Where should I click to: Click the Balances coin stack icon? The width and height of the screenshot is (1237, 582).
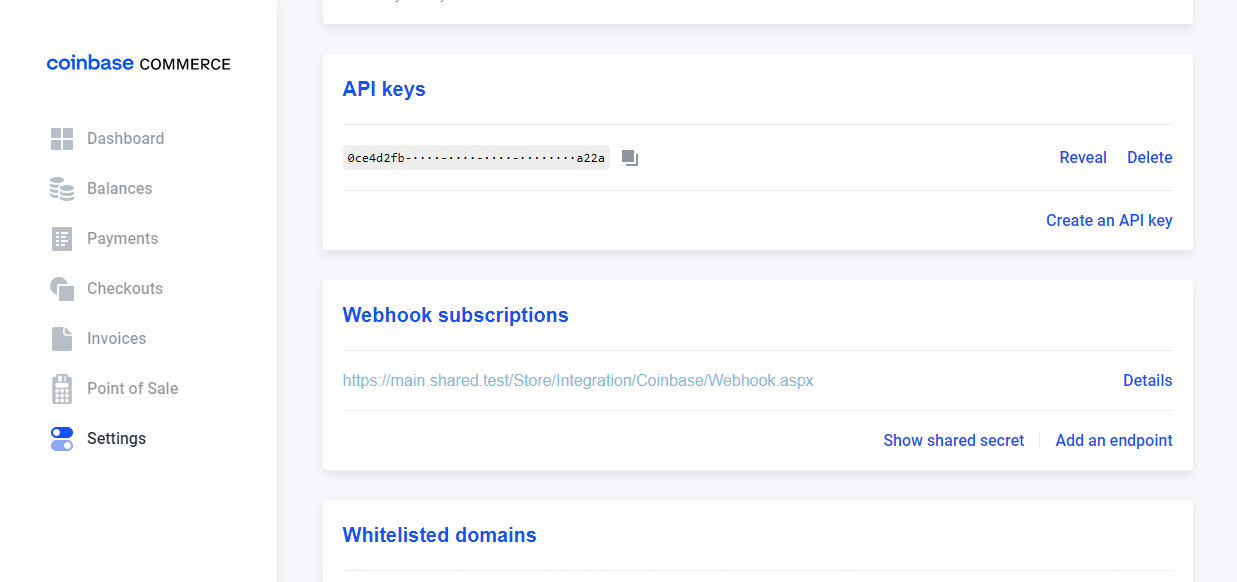[x=62, y=189]
